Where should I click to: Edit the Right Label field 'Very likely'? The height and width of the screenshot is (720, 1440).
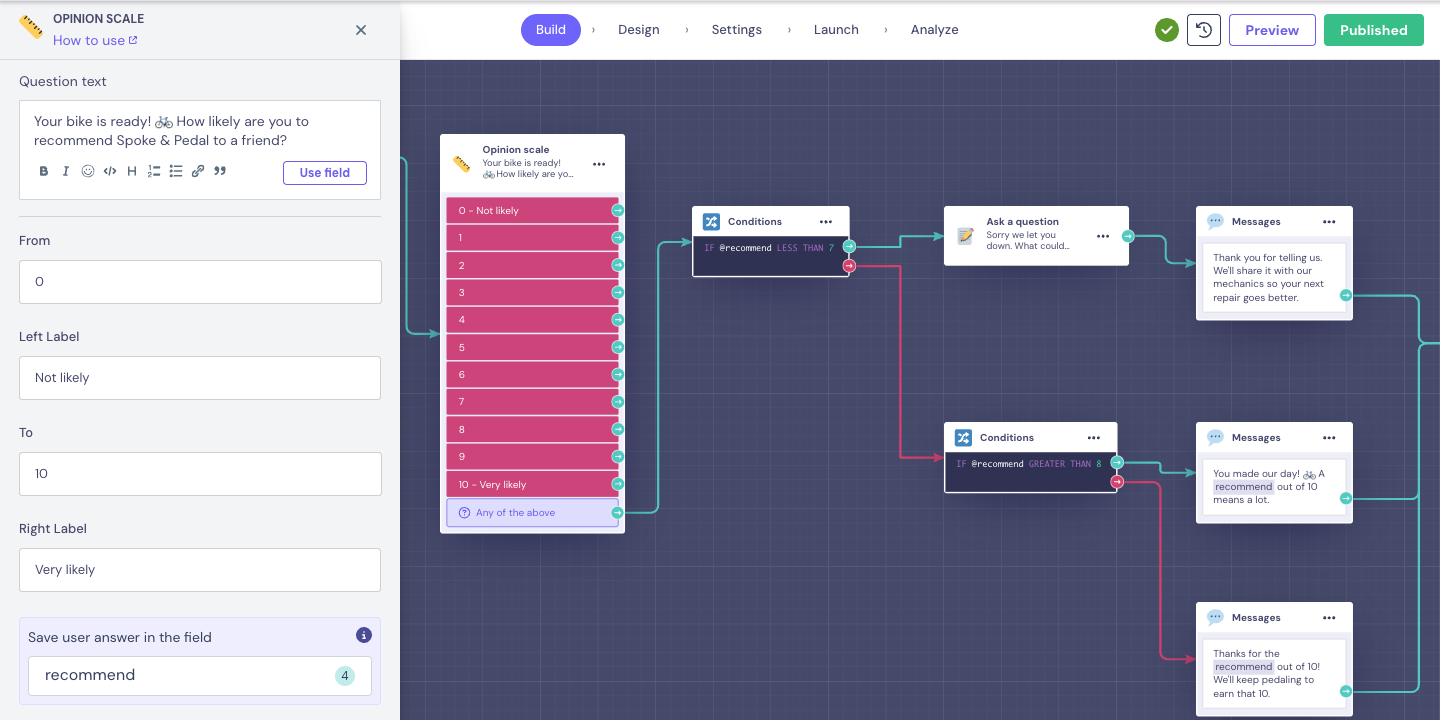coord(200,570)
